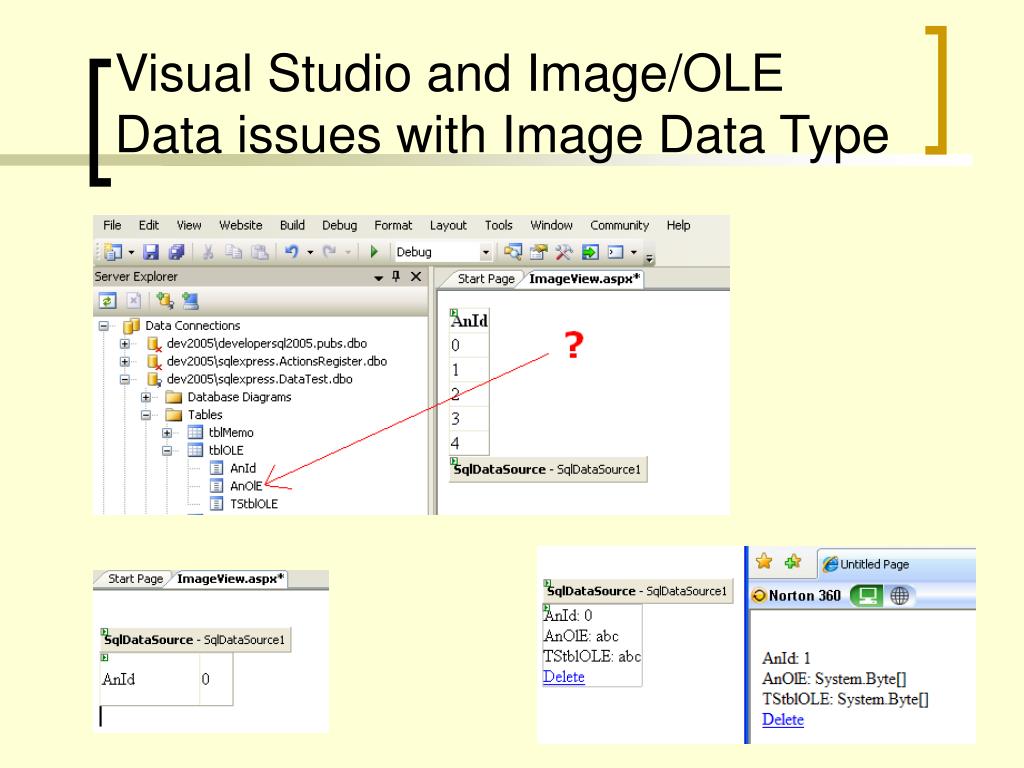Click the Save toolbar icon
This screenshot has width=1024, height=768.
click(151, 252)
